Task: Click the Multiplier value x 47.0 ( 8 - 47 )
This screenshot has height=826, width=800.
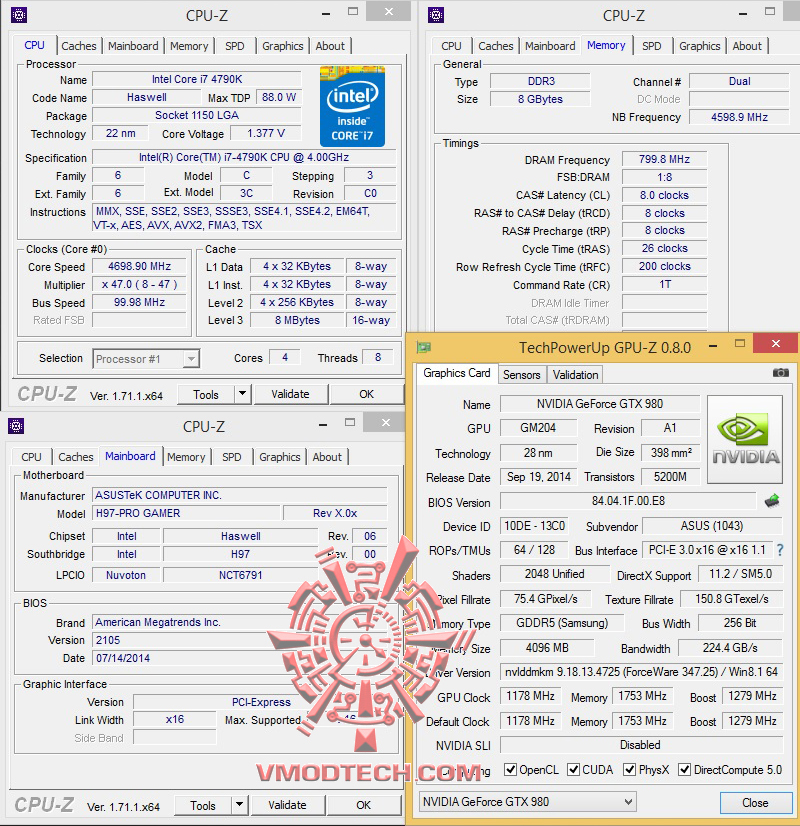Action: [x=140, y=284]
